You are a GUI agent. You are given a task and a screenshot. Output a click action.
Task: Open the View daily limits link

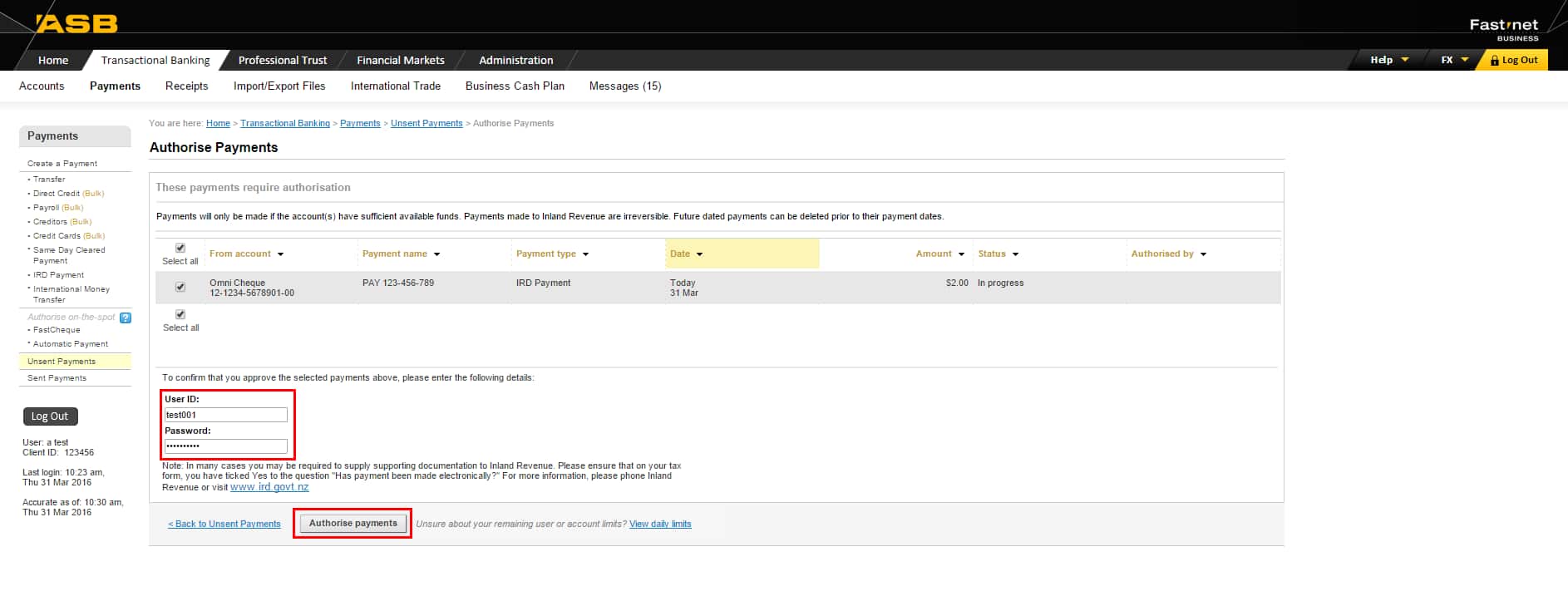(660, 524)
